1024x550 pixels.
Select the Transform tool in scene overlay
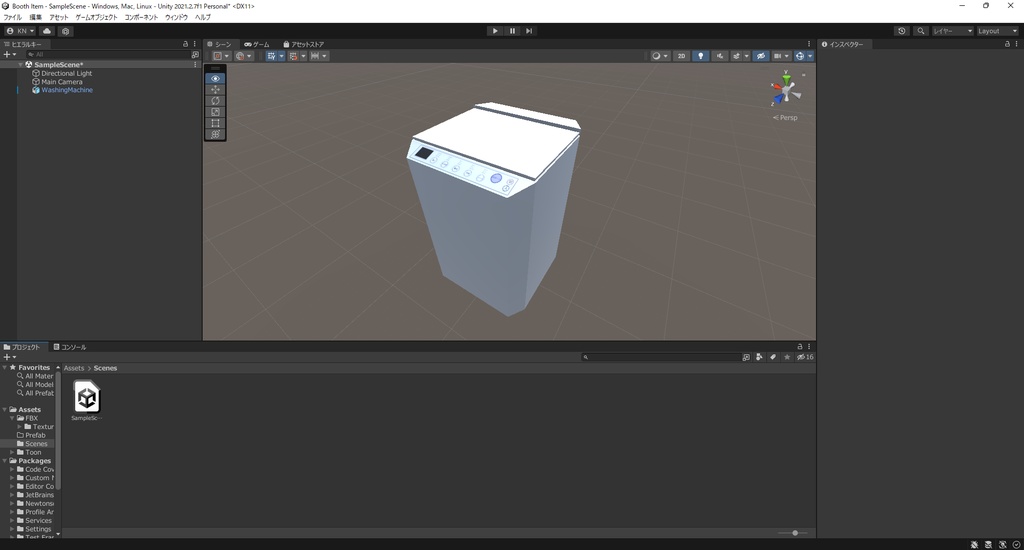coord(216,134)
